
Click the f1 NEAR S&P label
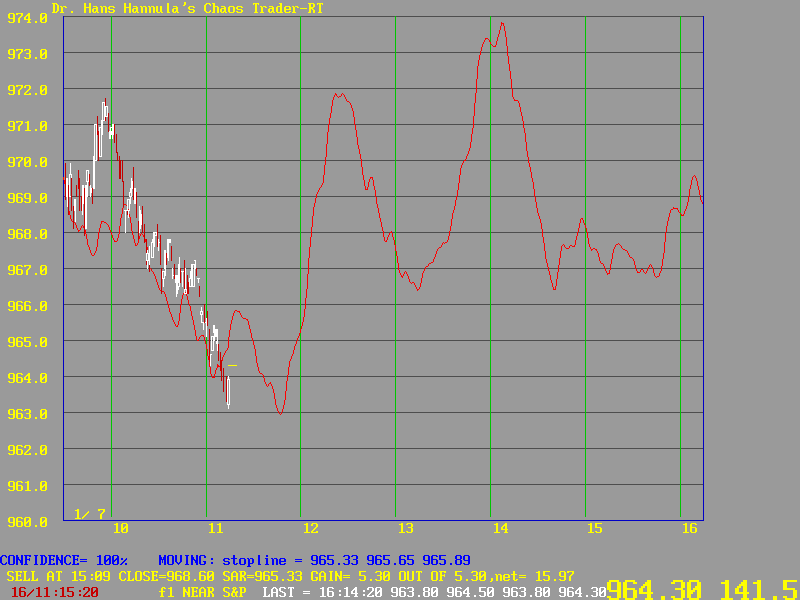pos(203,593)
